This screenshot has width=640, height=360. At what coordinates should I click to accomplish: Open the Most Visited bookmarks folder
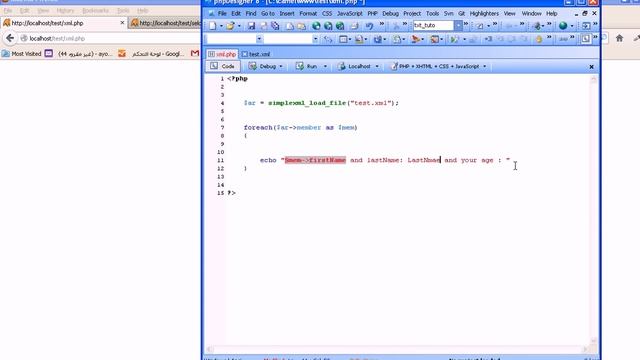tap(22, 53)
